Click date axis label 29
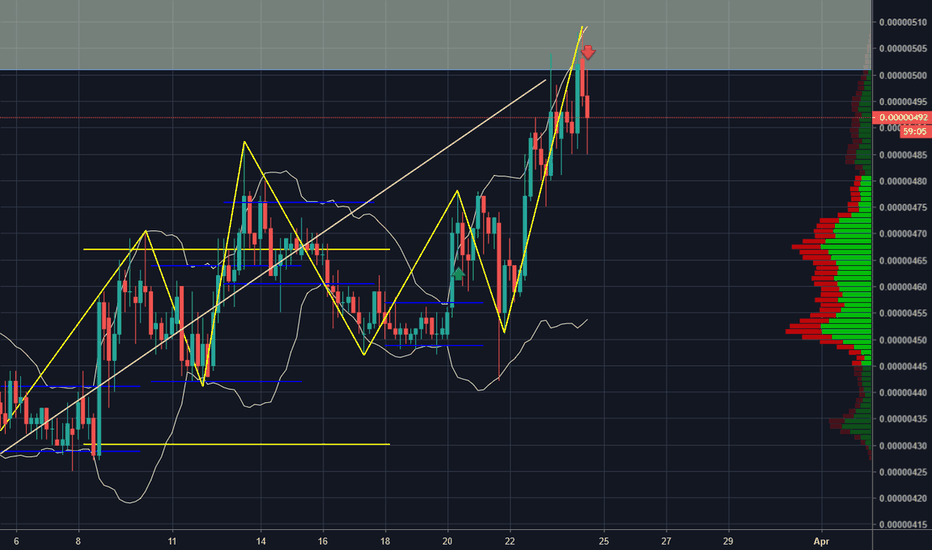Viewport: 932px width, 550px height. tap(728, 541)
